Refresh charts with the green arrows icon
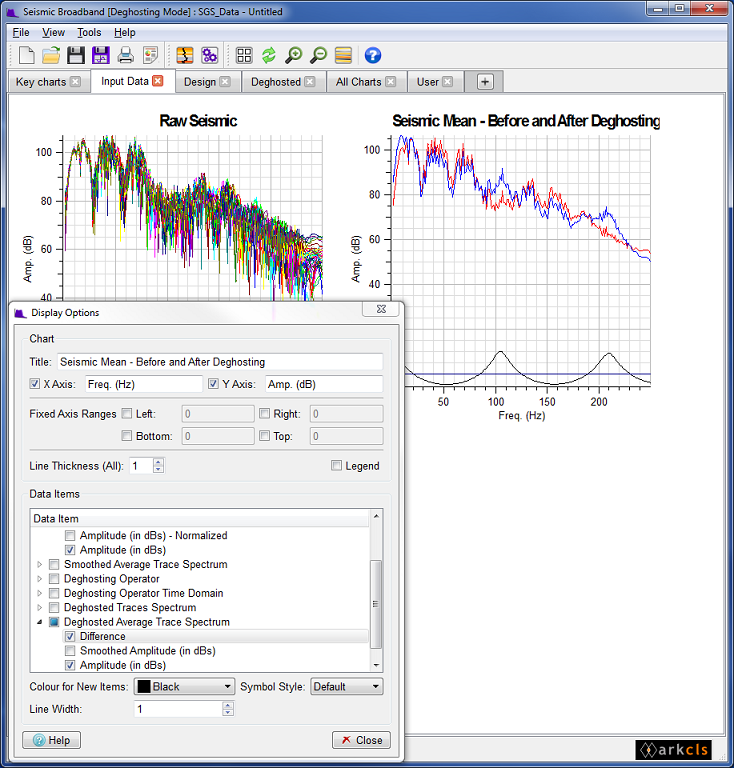 coord(268,55)
